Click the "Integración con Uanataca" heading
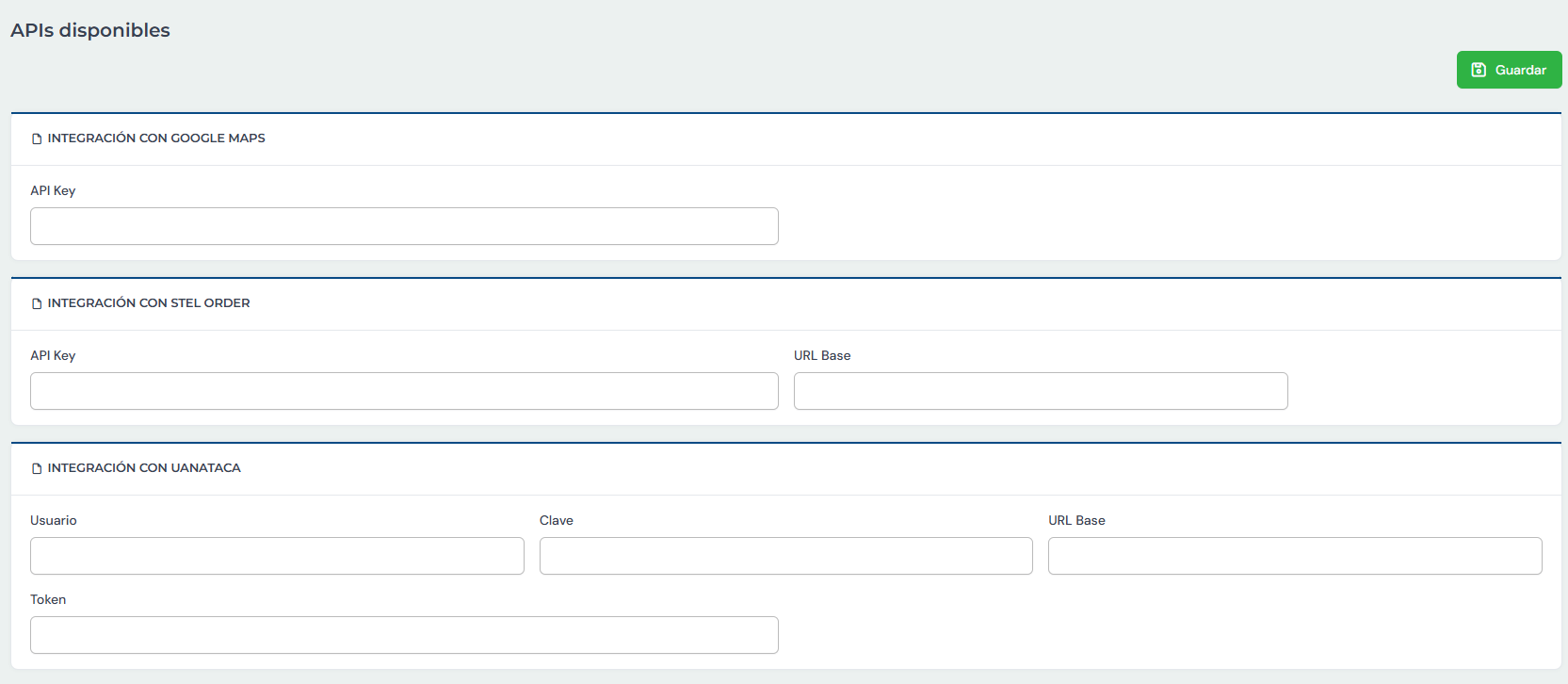This screenshot has width=1568, height=684. 144,468
